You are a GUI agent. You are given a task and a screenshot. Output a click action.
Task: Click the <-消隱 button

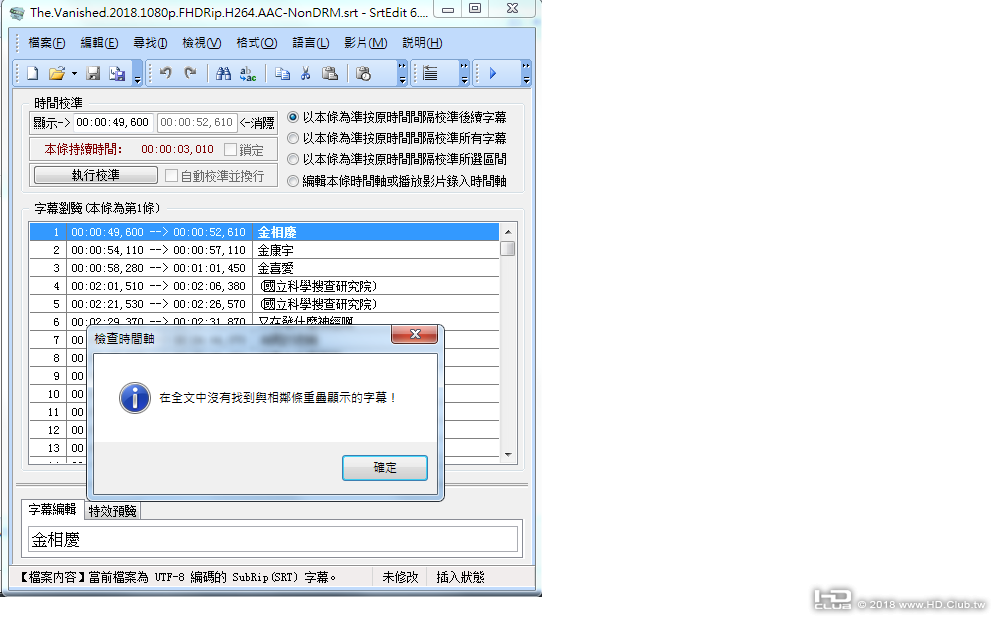[257, 122]
